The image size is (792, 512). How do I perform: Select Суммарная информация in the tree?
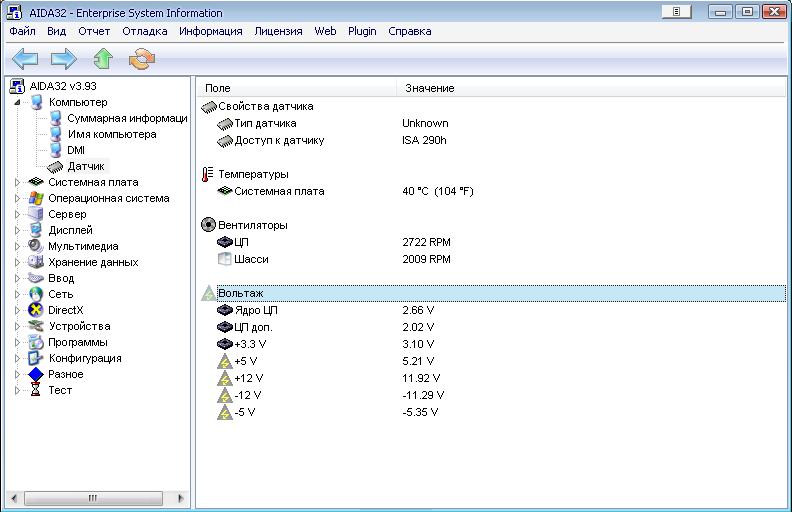127,118
